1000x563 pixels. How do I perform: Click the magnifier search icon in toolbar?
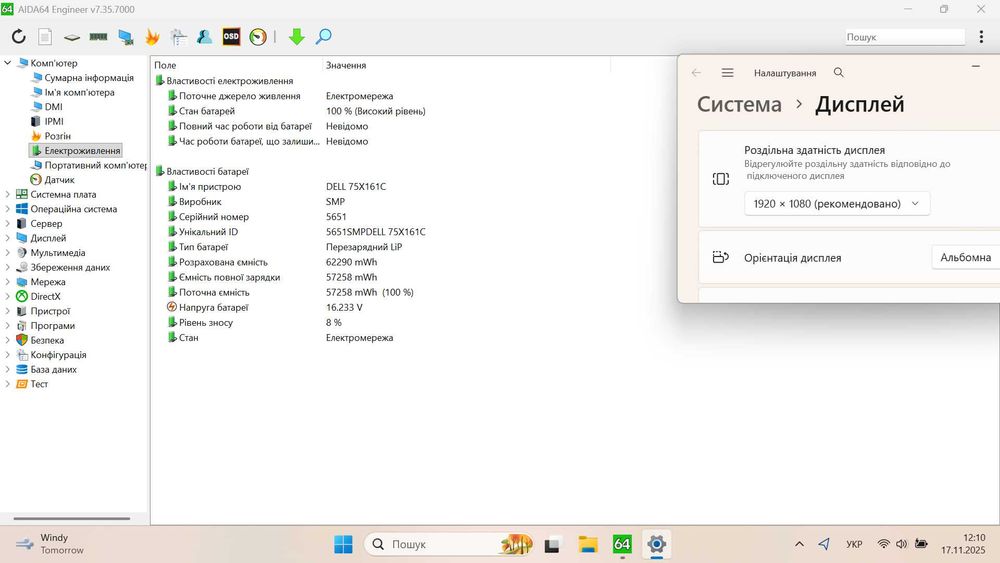click(323, 37)
